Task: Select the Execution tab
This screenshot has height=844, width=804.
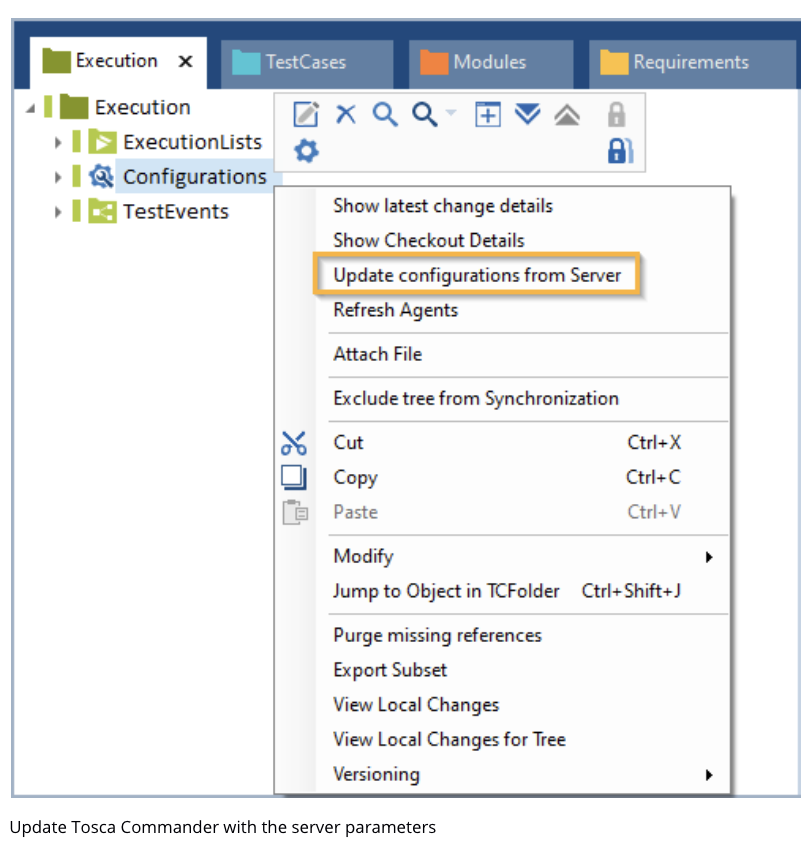Action: 118,62
